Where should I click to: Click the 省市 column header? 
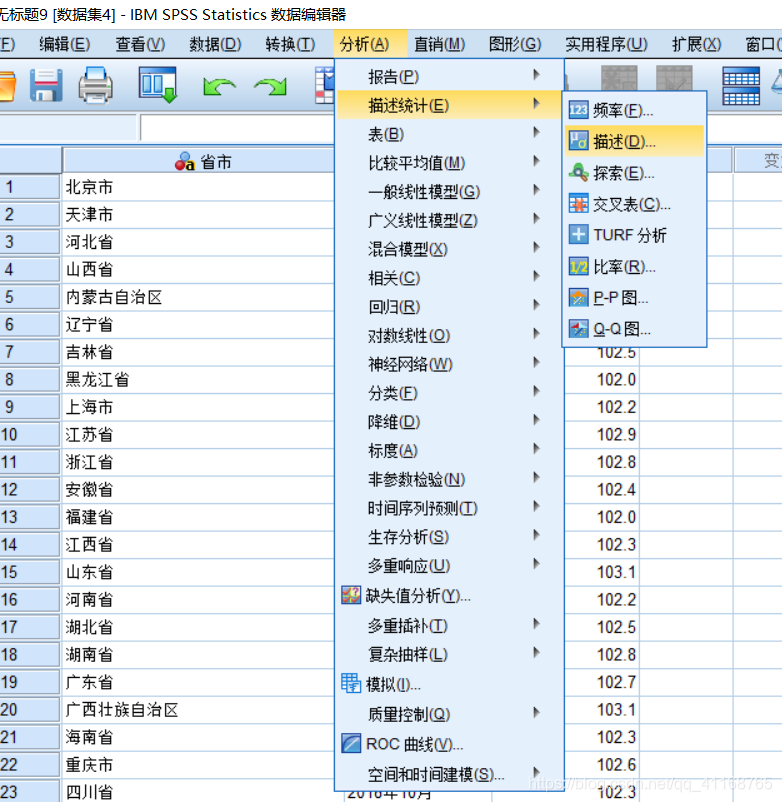tap(198, 162)
